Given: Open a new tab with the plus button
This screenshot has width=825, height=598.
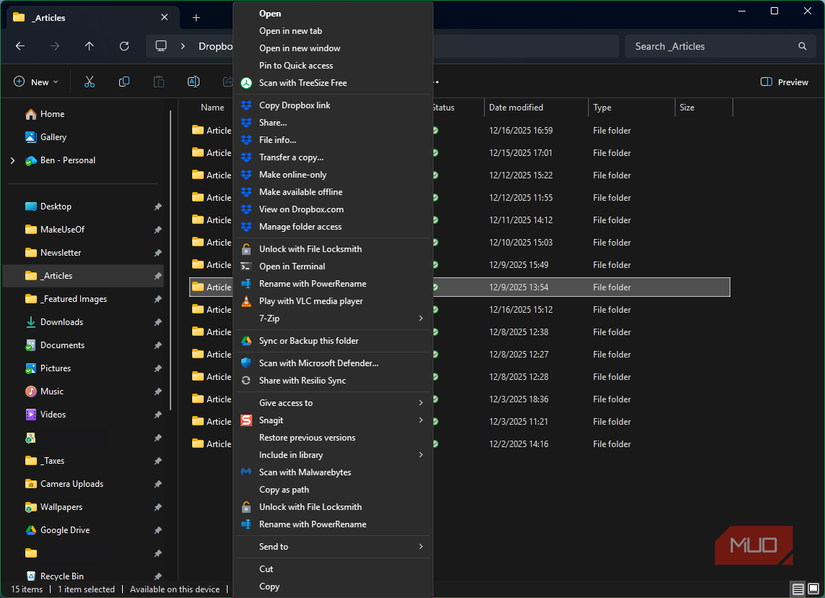Looking at the screenshot, I should point(196,16).
